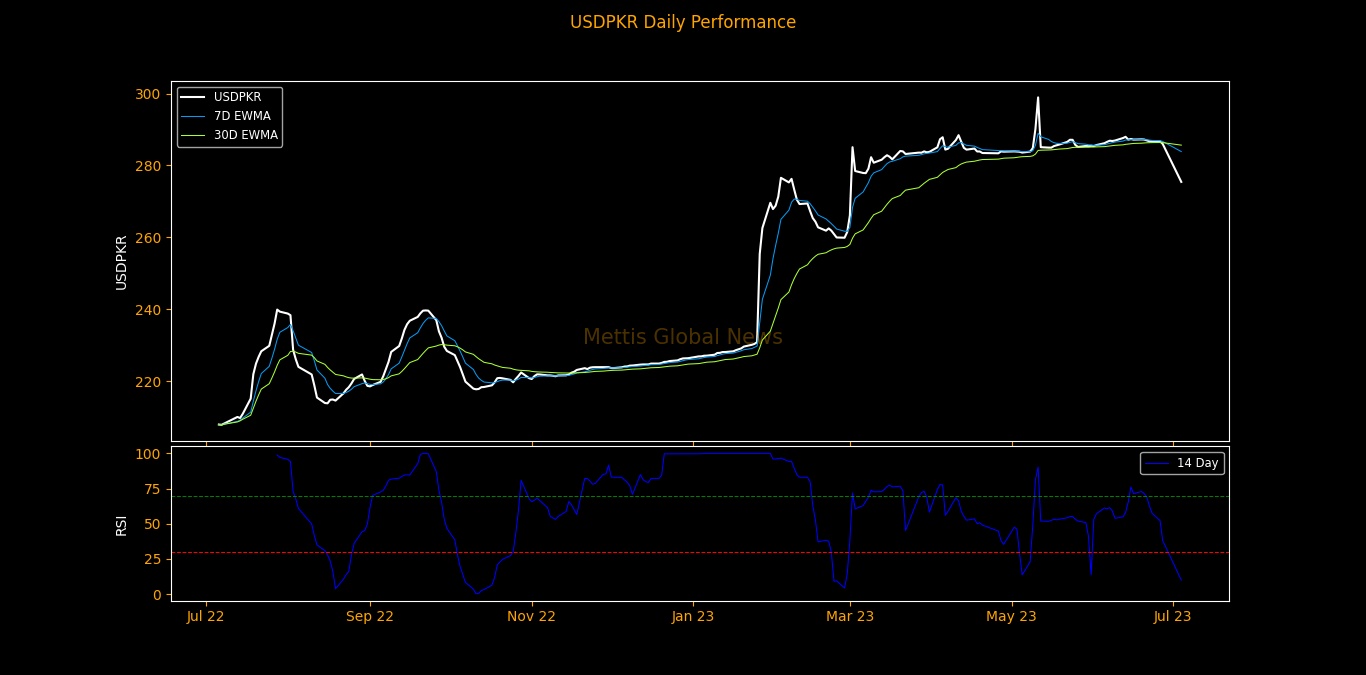Click the 75 tick on RSI axis
Viewport: 1366px width, 675px height.
152,489
